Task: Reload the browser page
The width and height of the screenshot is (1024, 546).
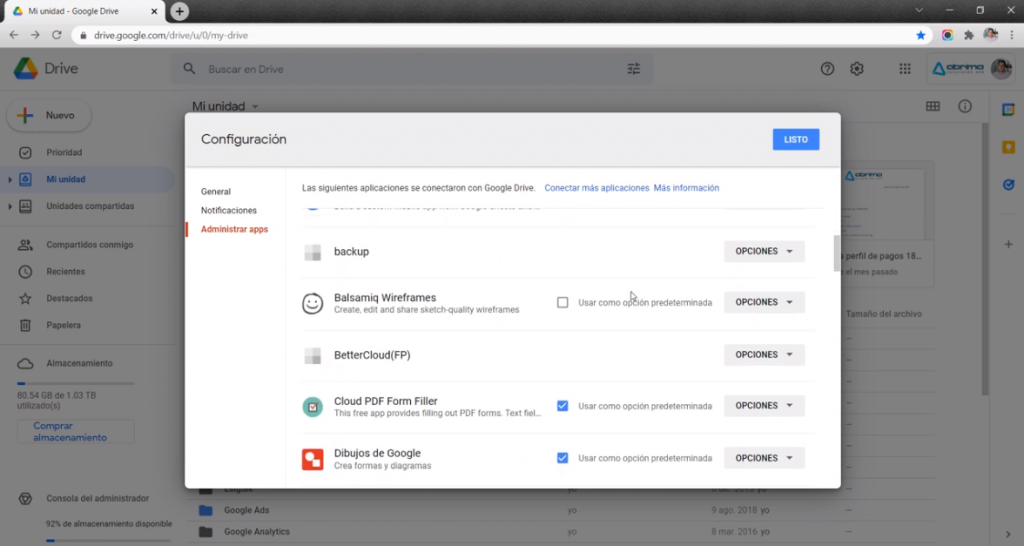Action: (x=57, y=35)
